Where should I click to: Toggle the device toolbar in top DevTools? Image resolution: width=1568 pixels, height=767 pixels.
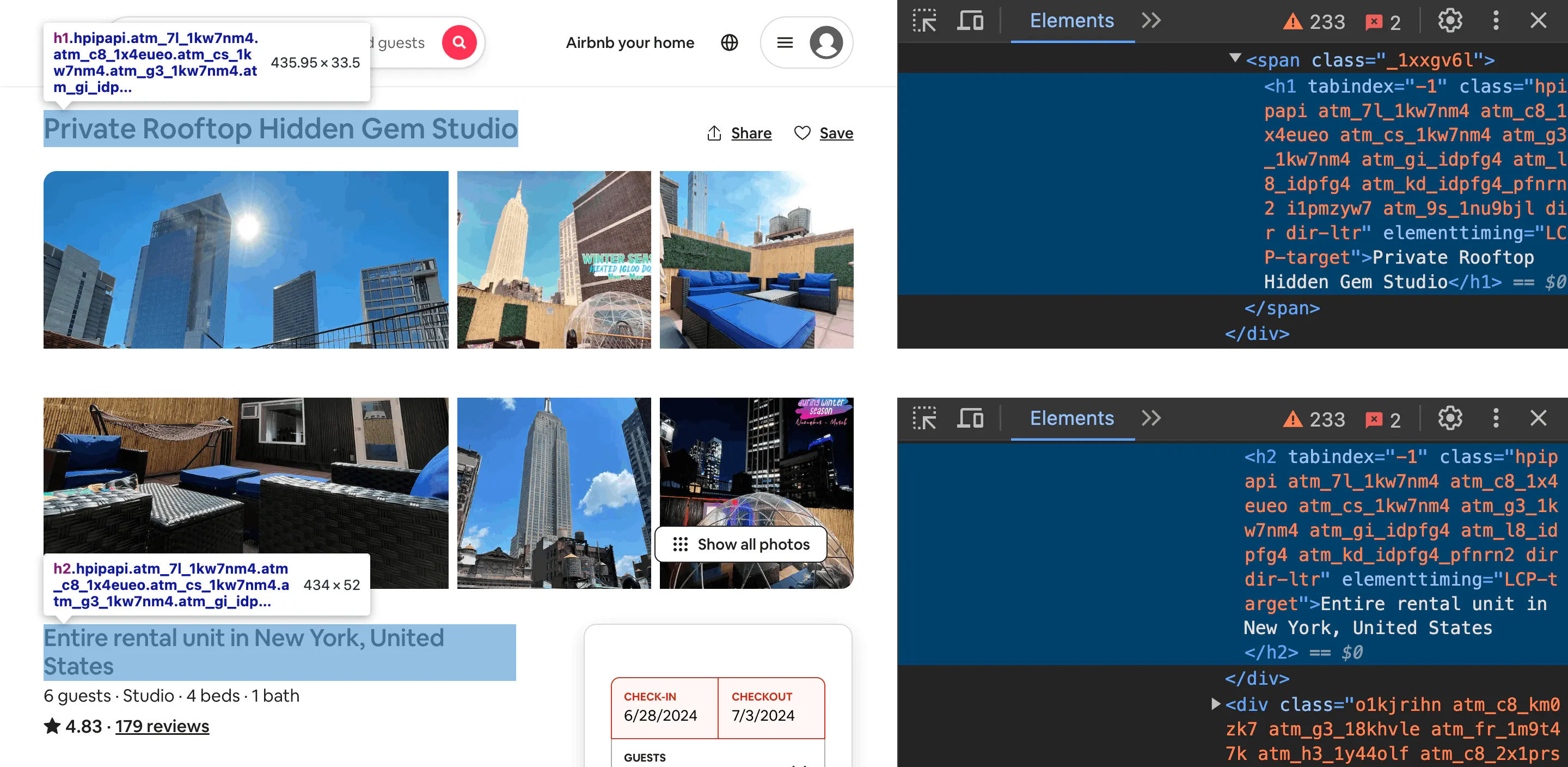point(970,21)
